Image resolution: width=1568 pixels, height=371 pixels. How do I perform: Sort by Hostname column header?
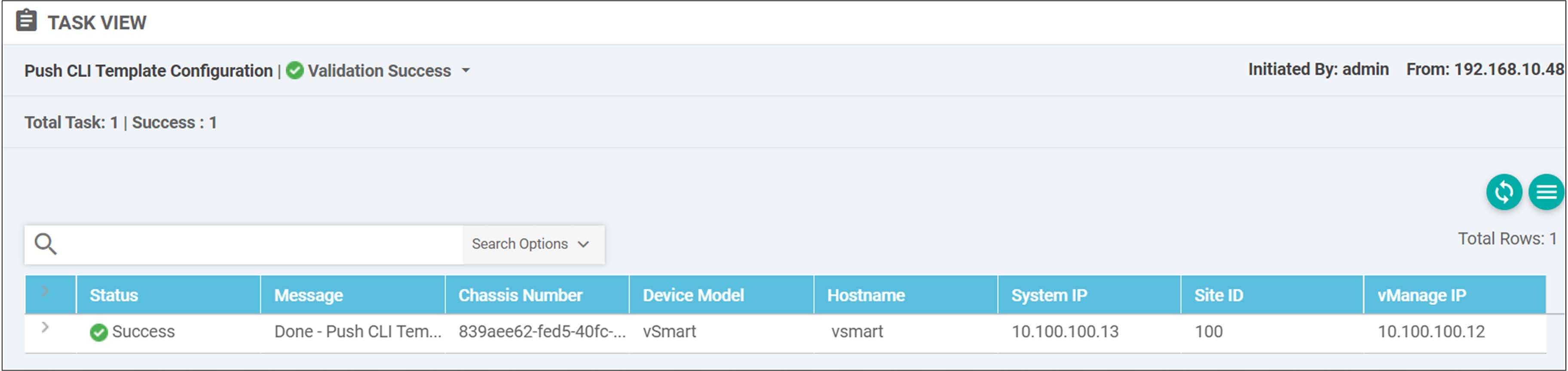(x=866, y=295)
